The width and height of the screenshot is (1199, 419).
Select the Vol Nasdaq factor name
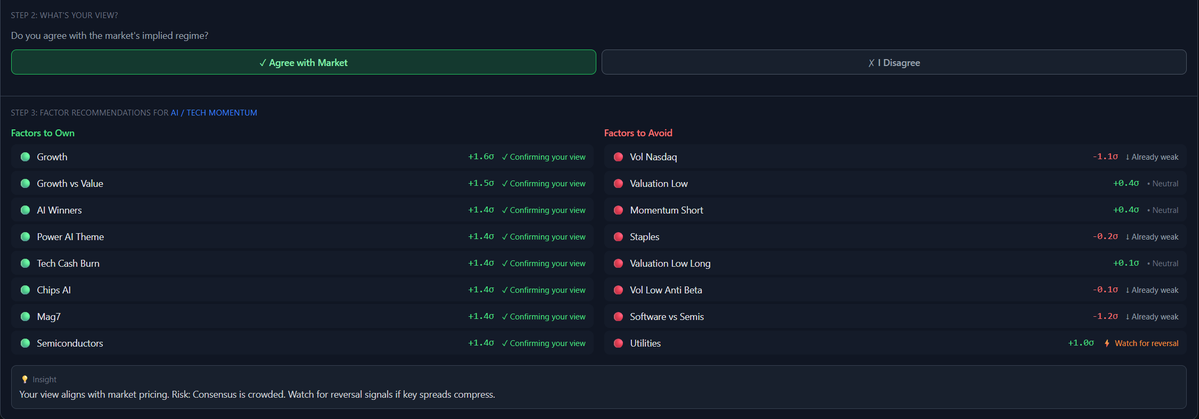tap(654, 157)
